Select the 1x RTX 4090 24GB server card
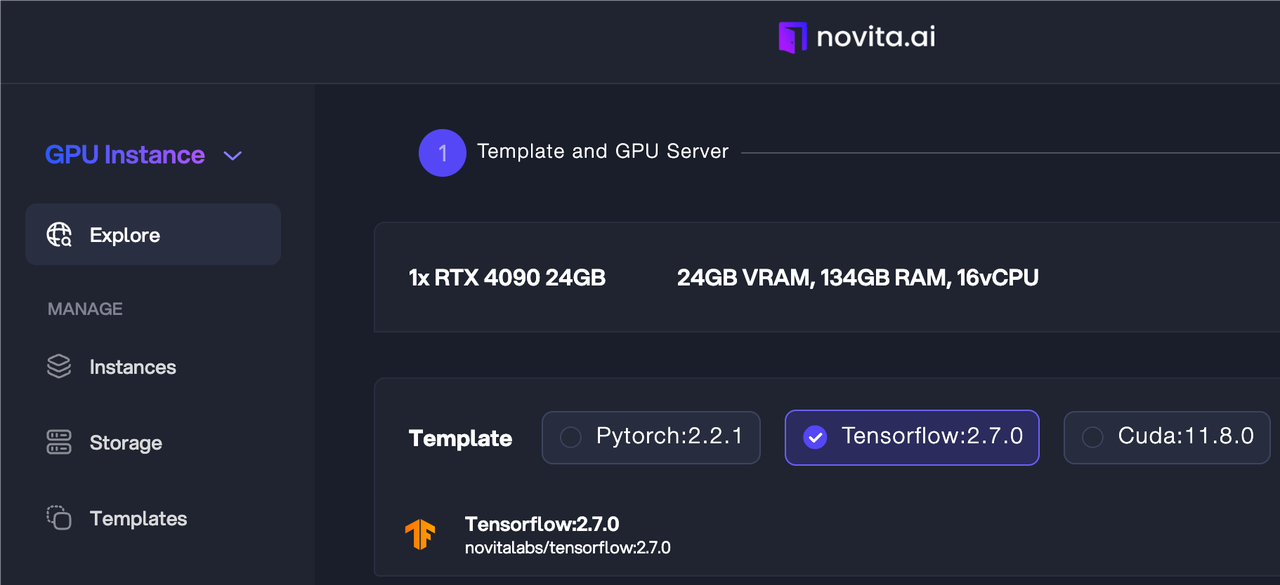1280x585 pixels. tap(507, 278)
